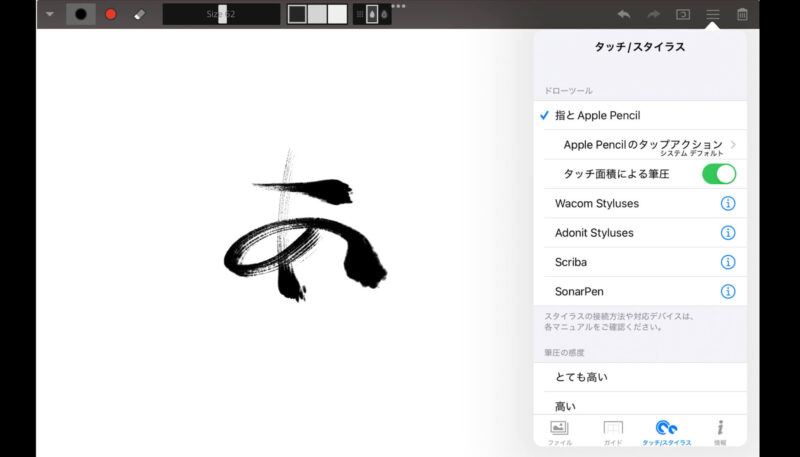
Task: Select 指と Apple Pencil draw tool
Action: click(640, 115)
